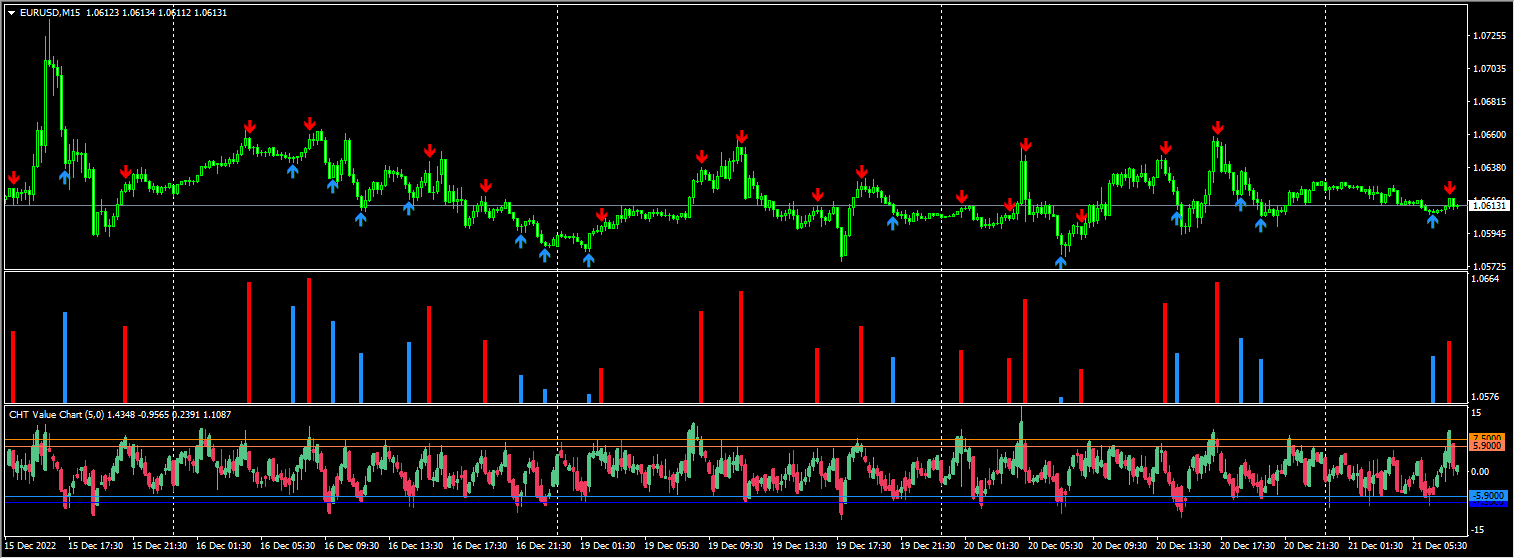The width and height of the screenshot is (1515, 559).
Task: Click the rightmost blue buy arrow on price chart
Action: click(x=1433, y=220)
